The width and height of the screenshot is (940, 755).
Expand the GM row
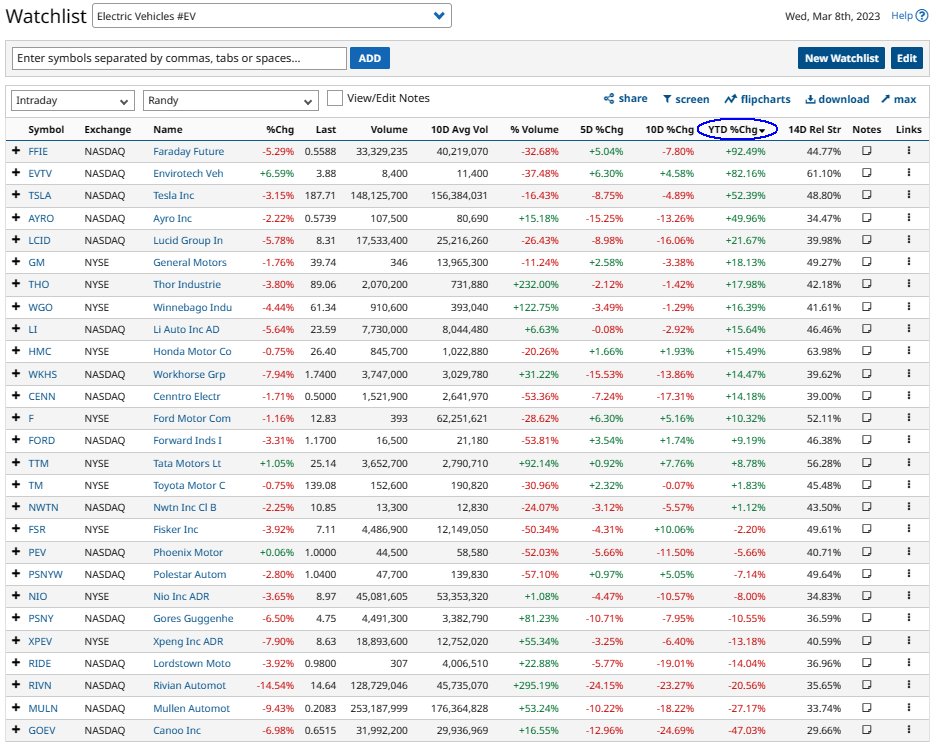click(16, 261)
